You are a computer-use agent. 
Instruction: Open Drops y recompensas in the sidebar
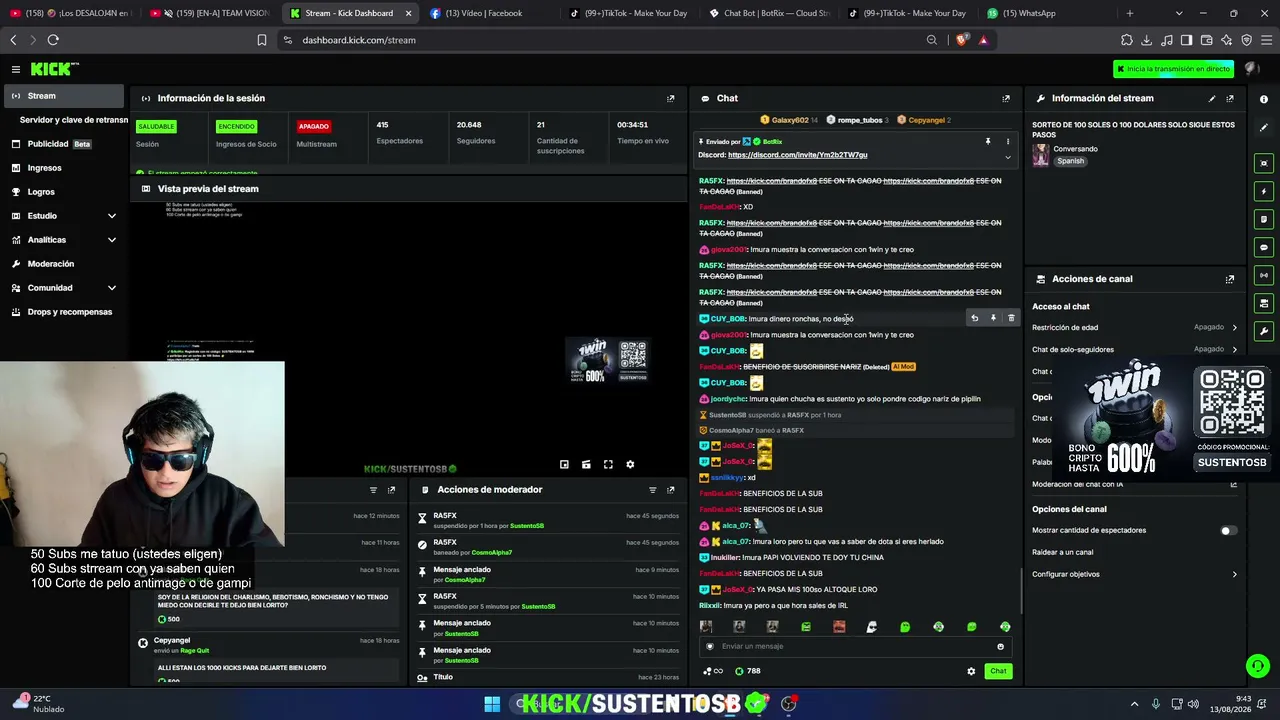point(65,312)
